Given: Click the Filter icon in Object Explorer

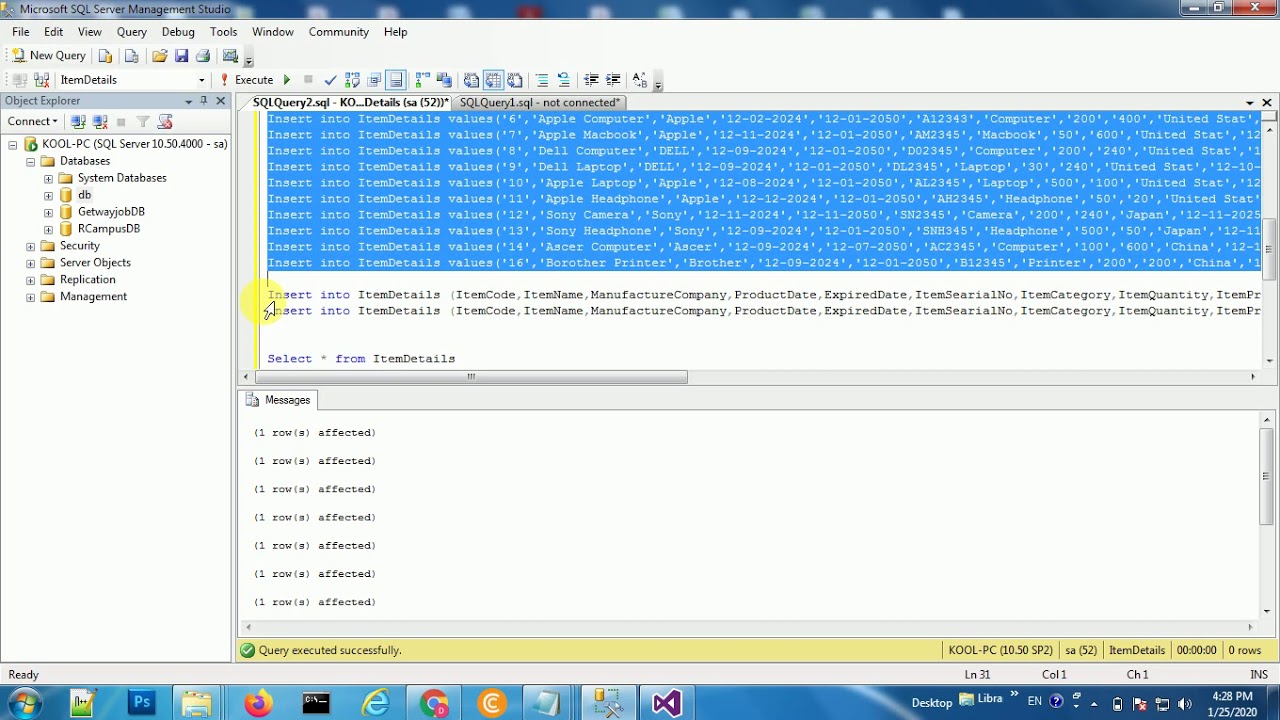Looking at the screenshot, I should (143, 122).
